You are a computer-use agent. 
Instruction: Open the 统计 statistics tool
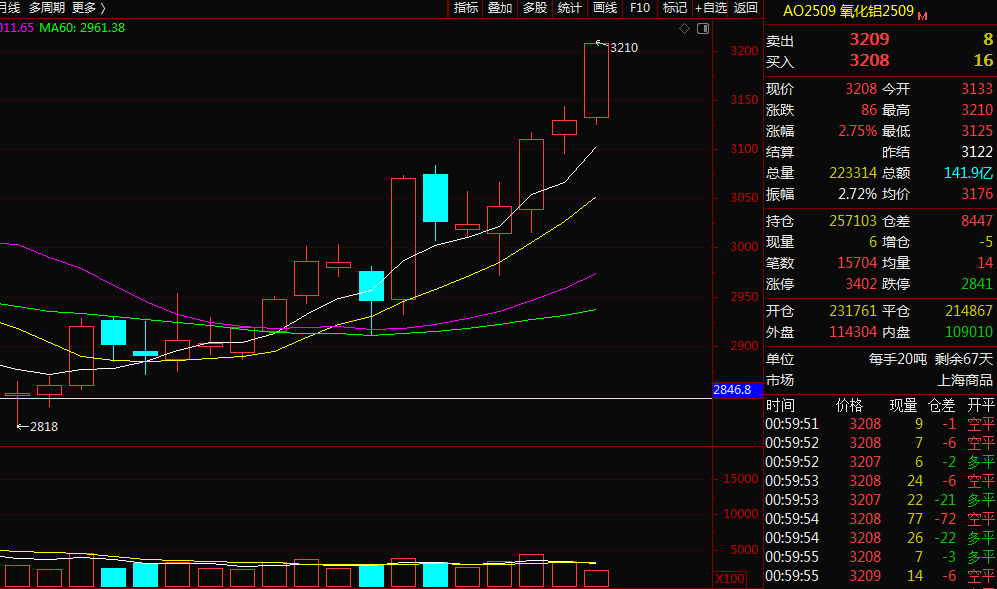point(570,8)
